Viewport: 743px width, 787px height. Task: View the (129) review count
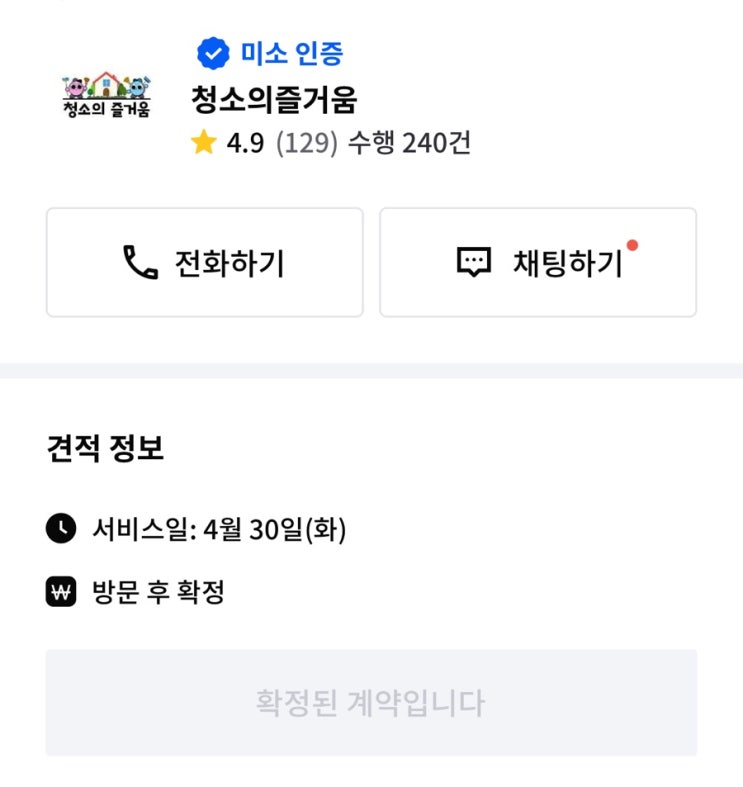(x=307, y=143)
